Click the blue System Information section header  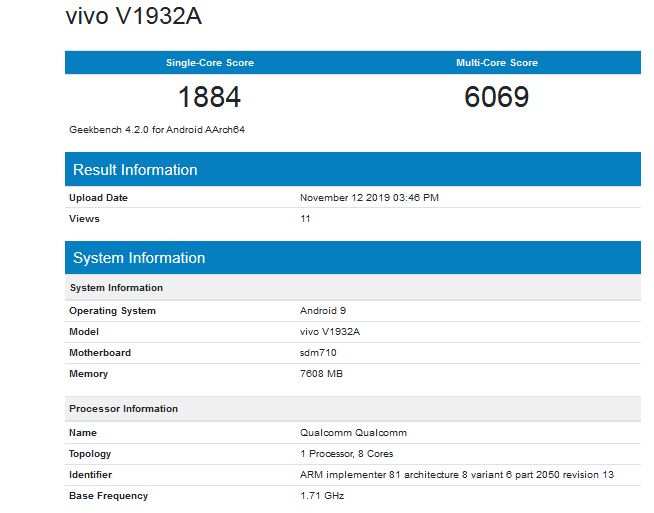point(353,257)
